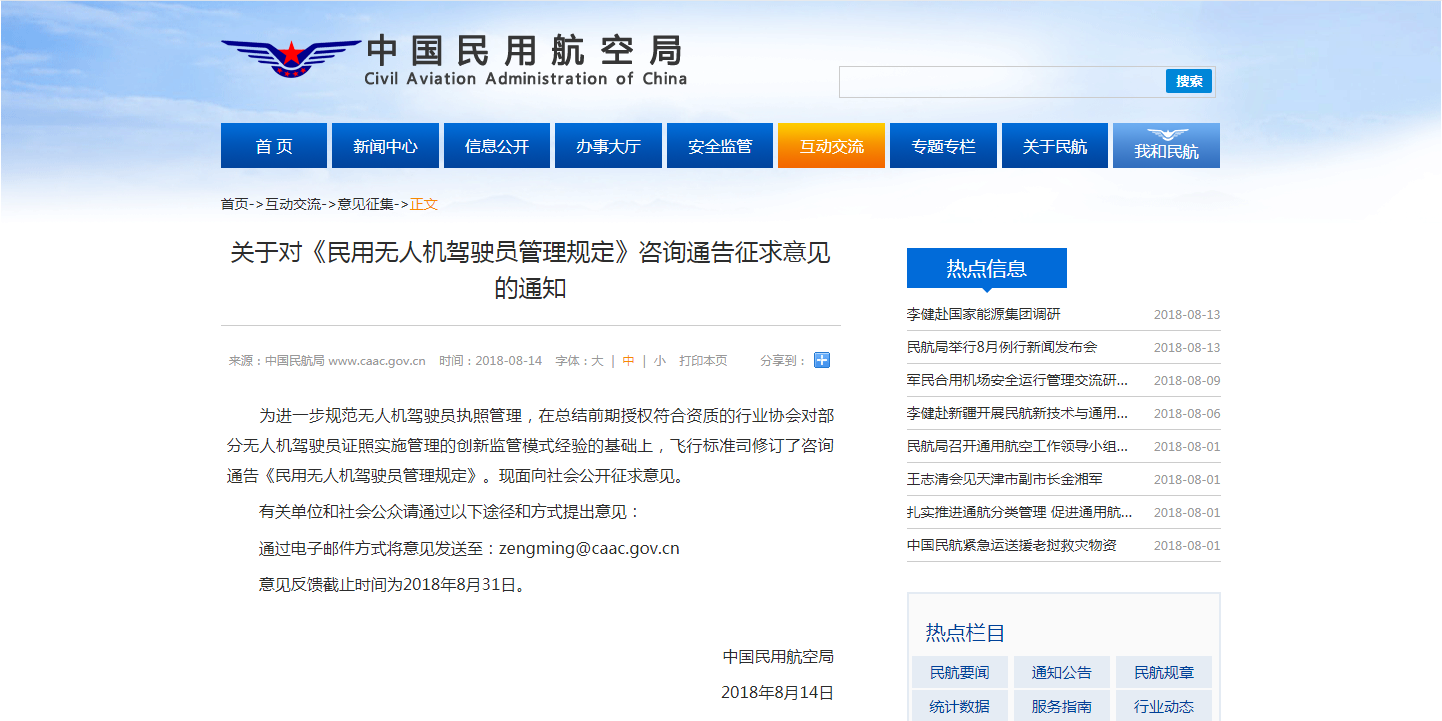Viewport: 1442px width, 721px height.
Task: Click 打印本页 to print the page
Action: tap(703, 361)
